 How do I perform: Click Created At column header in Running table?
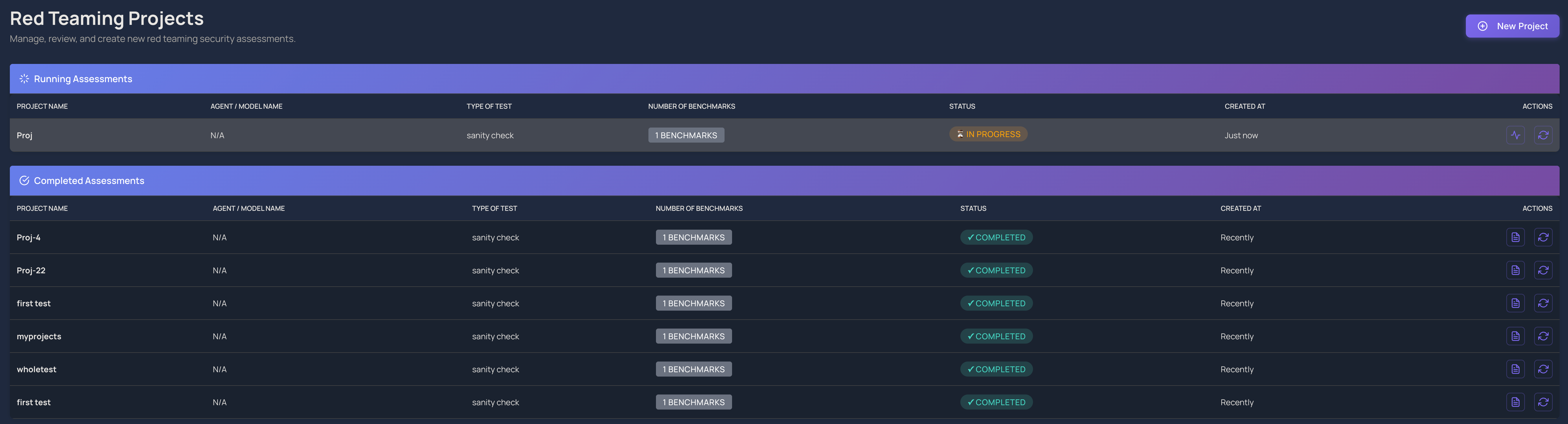coord(1244,106)
